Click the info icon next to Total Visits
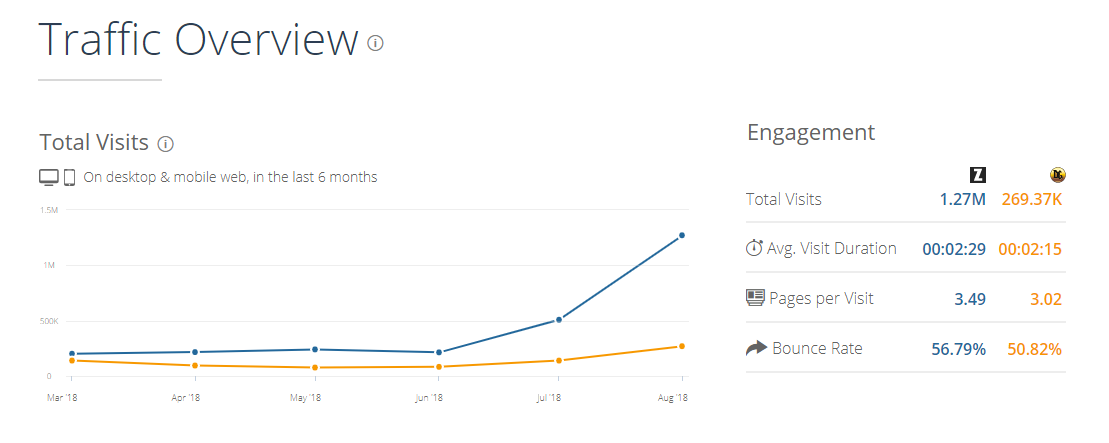Viewport: 1109px width, 443px height. (x=166, y=144)
